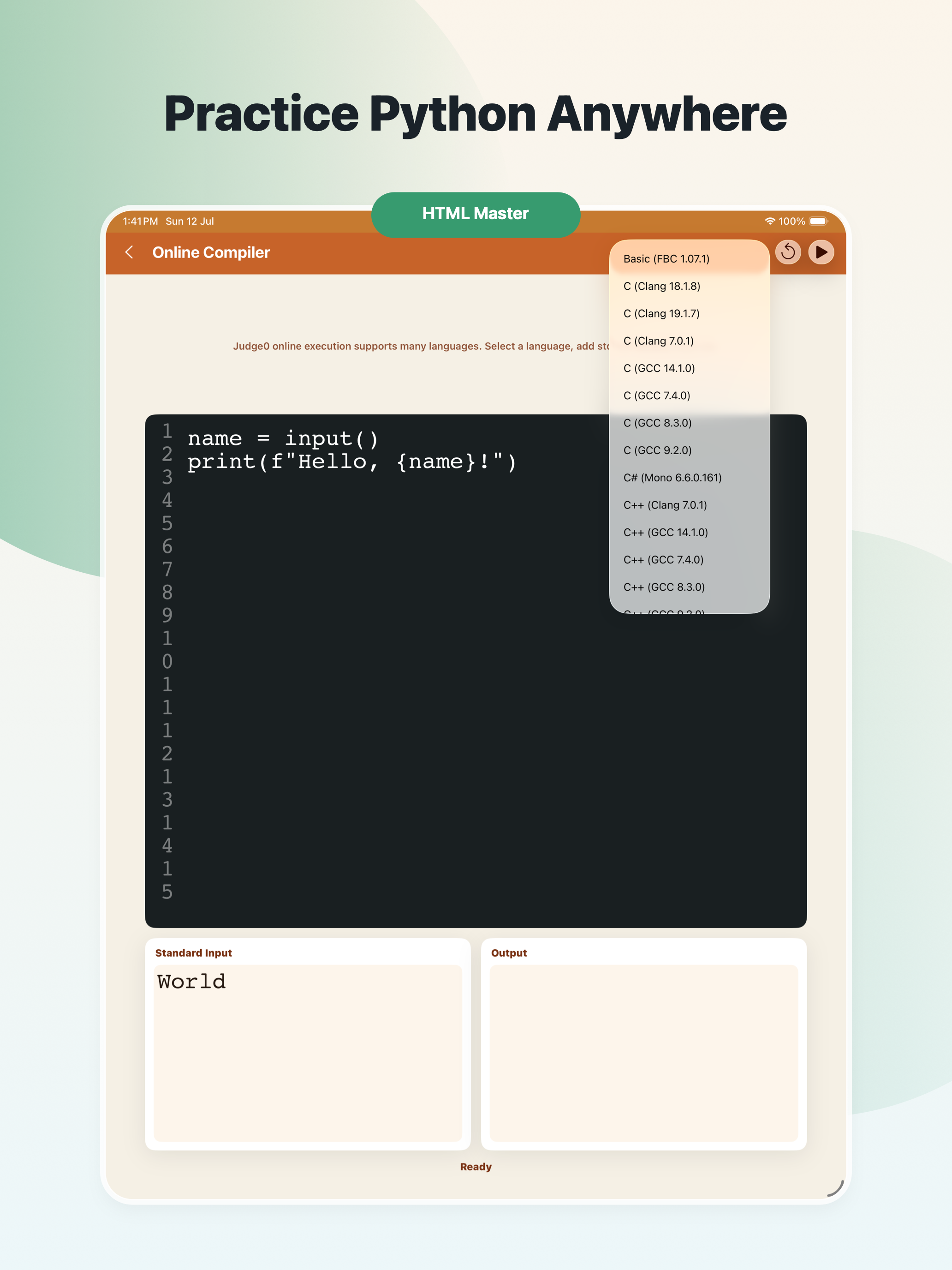Select C# (Mono 6.6.0.161) language
The image size is (952, 1270).
(x=689, y=478)
